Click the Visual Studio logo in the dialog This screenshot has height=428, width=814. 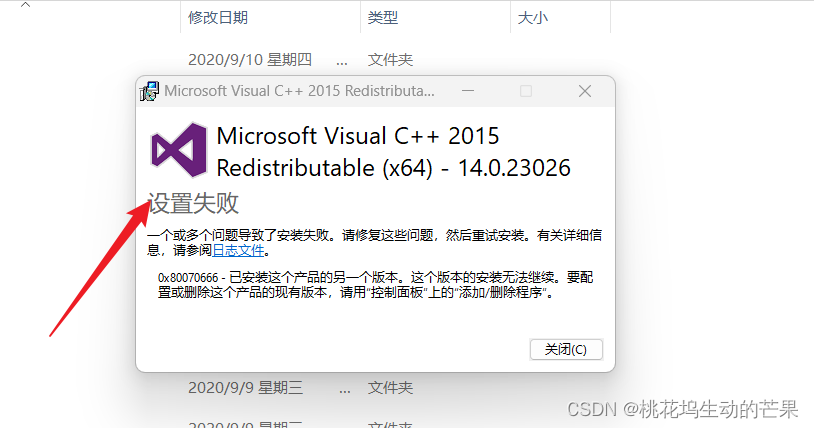(x=178, y=151)
